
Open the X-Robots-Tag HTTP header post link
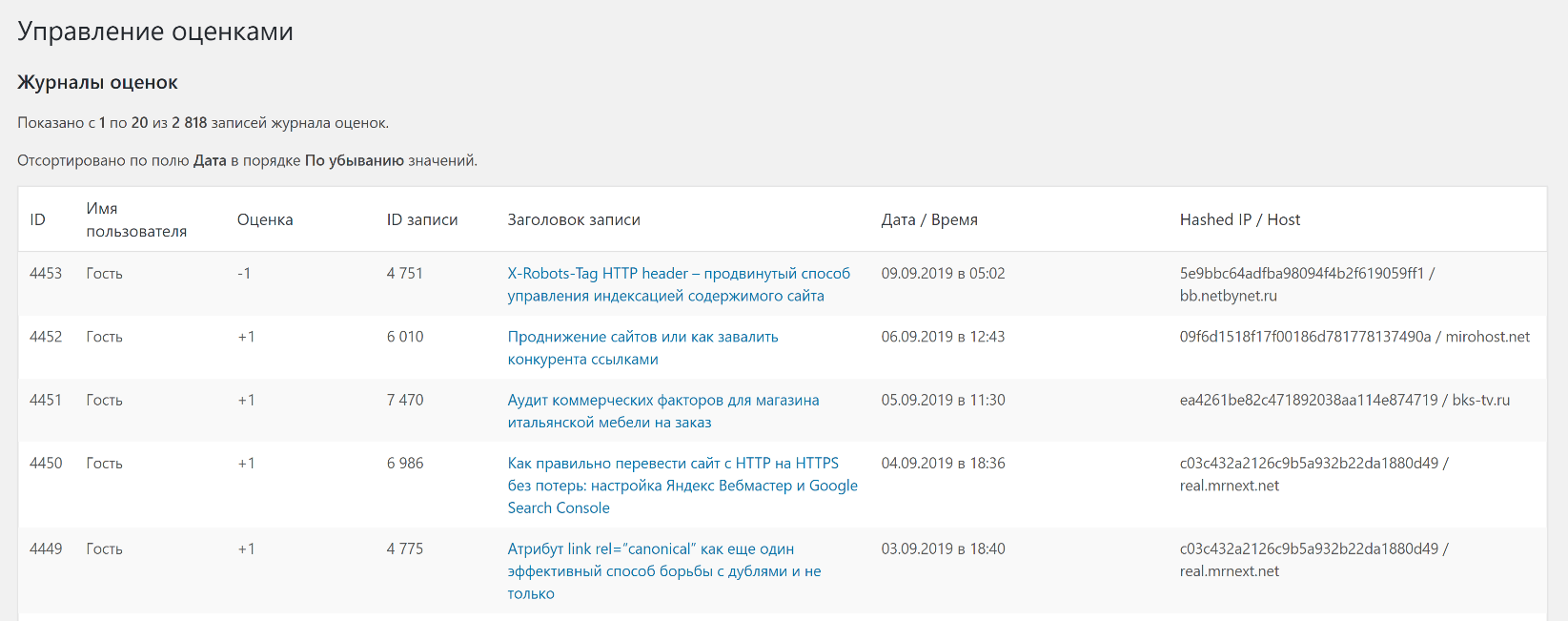678,274
